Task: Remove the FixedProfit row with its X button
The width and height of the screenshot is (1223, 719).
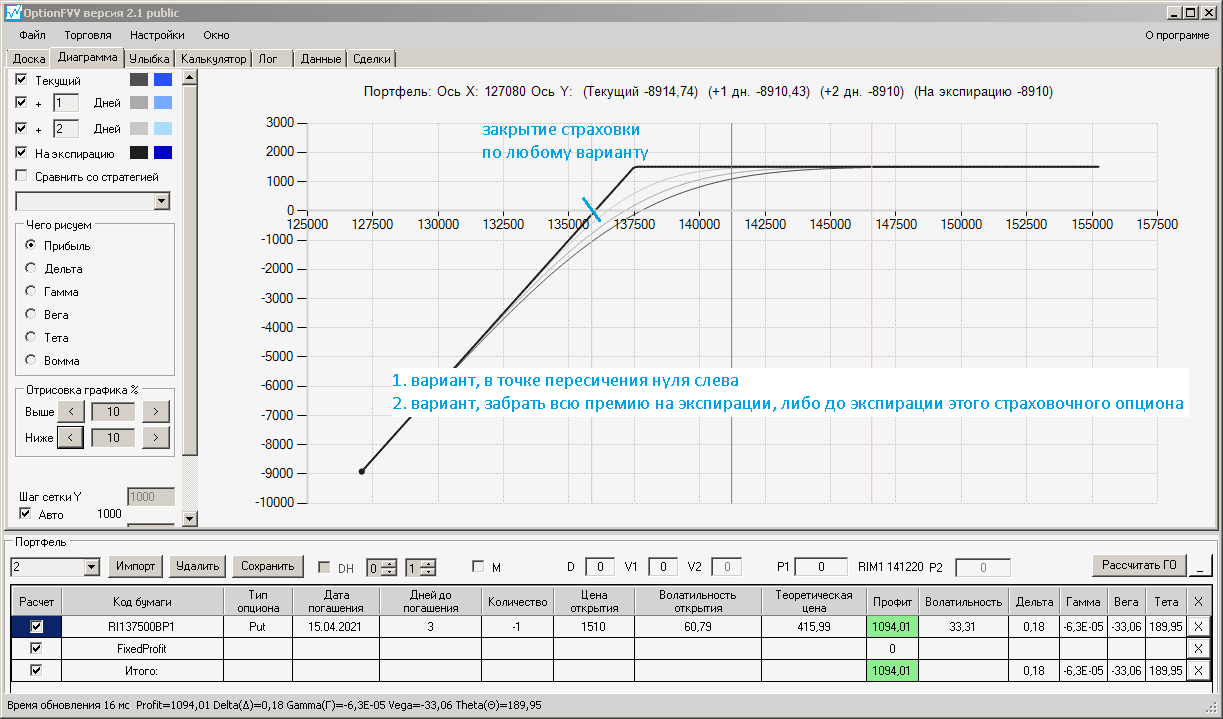Action: tap(1199, 648)
